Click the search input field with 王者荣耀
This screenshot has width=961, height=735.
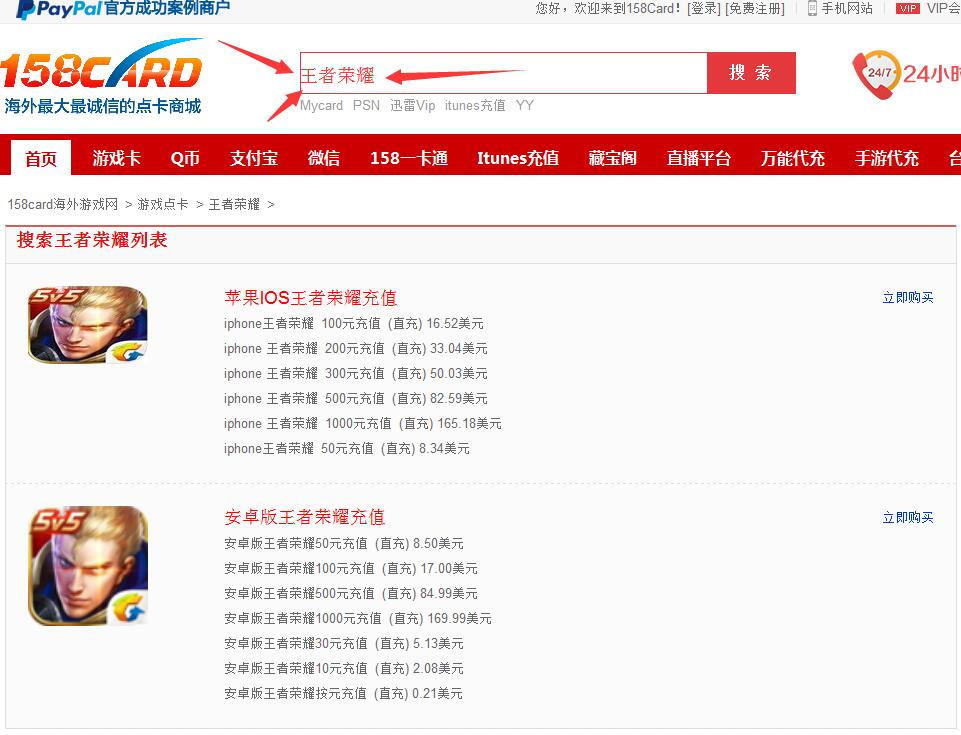(x=503, y=73)
